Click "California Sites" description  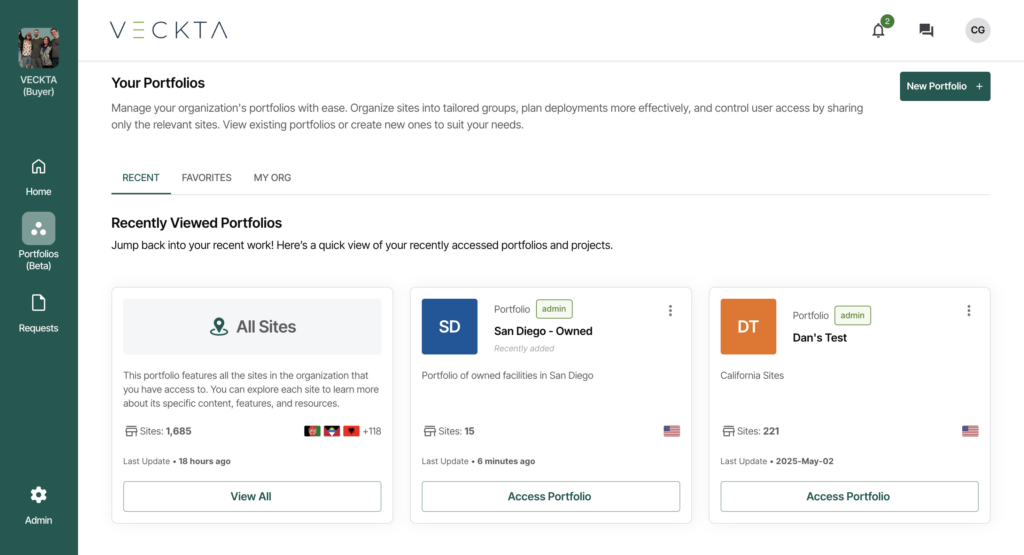point(752,375)
